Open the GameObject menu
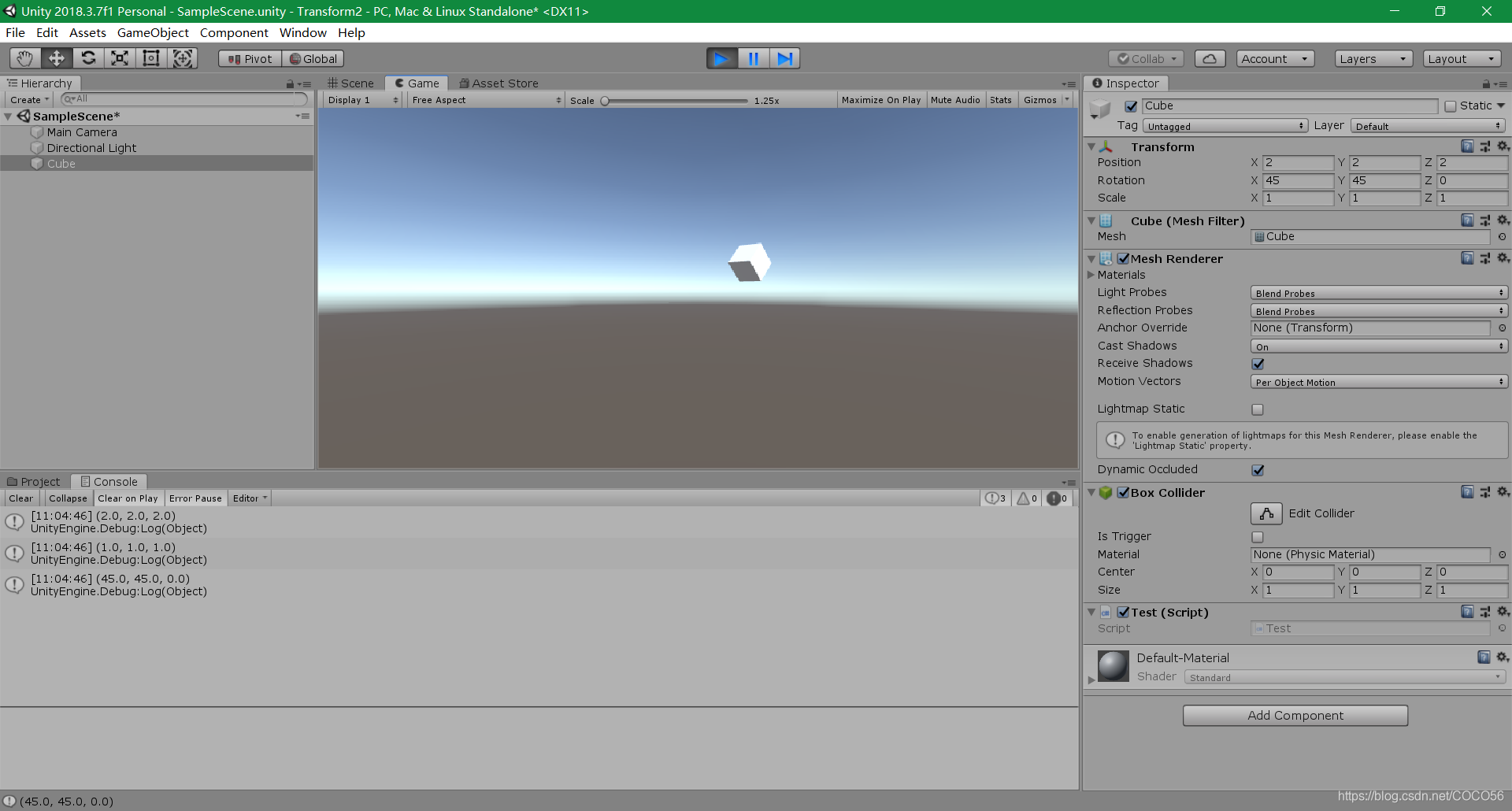This screenshot has height=811, width=1512. tap(153, 32)
